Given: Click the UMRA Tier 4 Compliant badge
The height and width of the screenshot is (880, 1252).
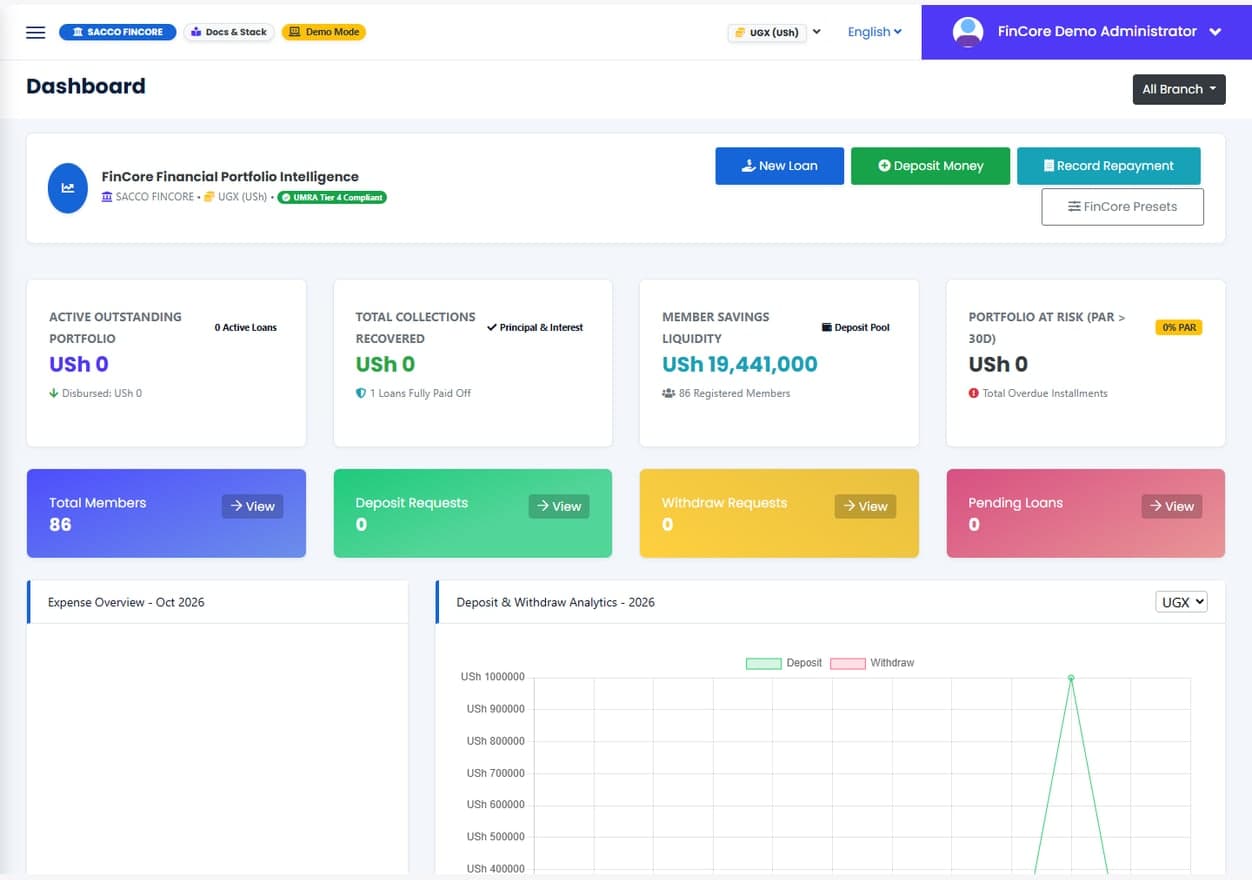Looking at the screenshot, I should point(332,197).
